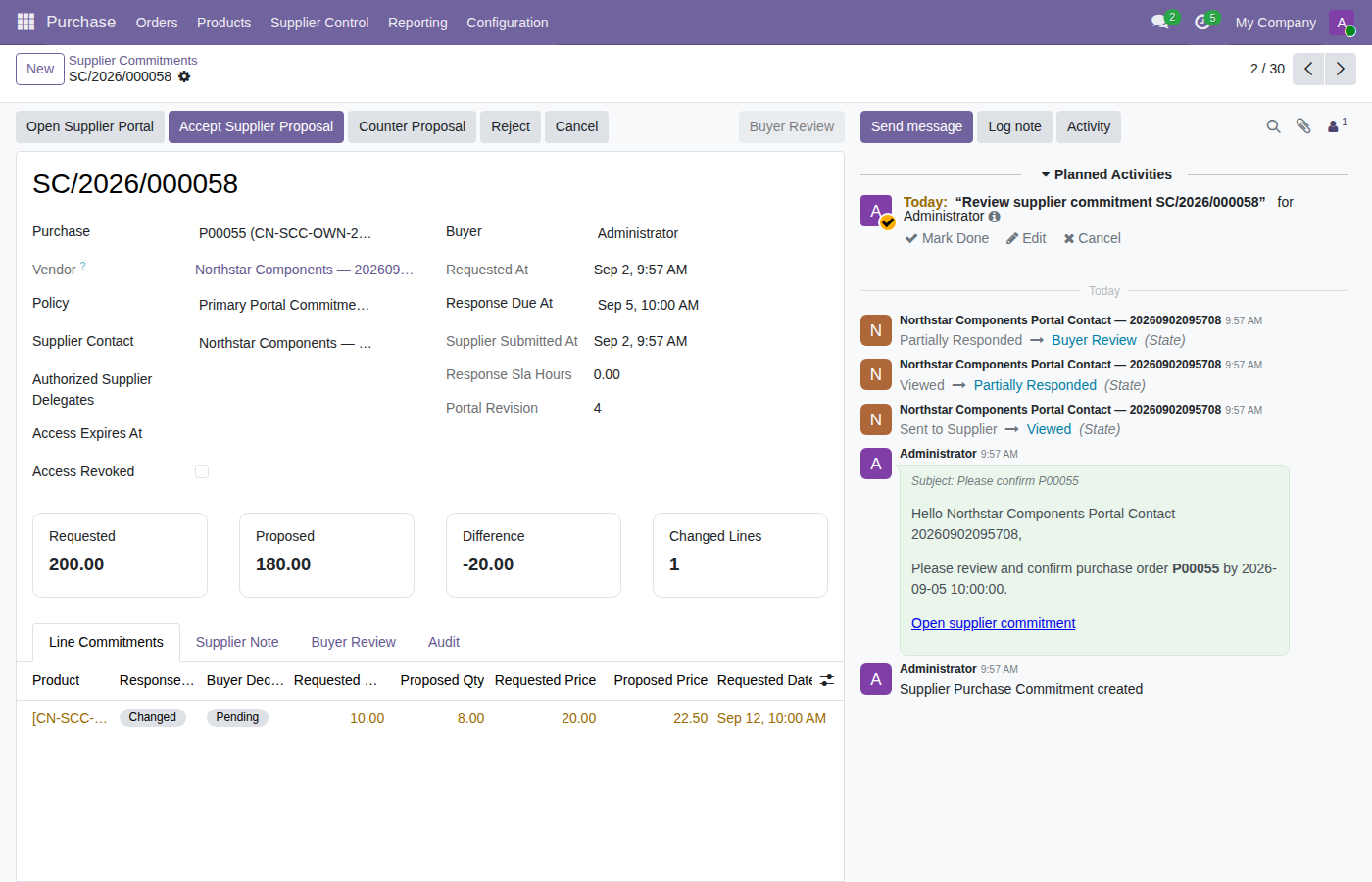This screenshot has width=1372, height=882.
Task: Show the followers icon
Action: coord(1337,126)
